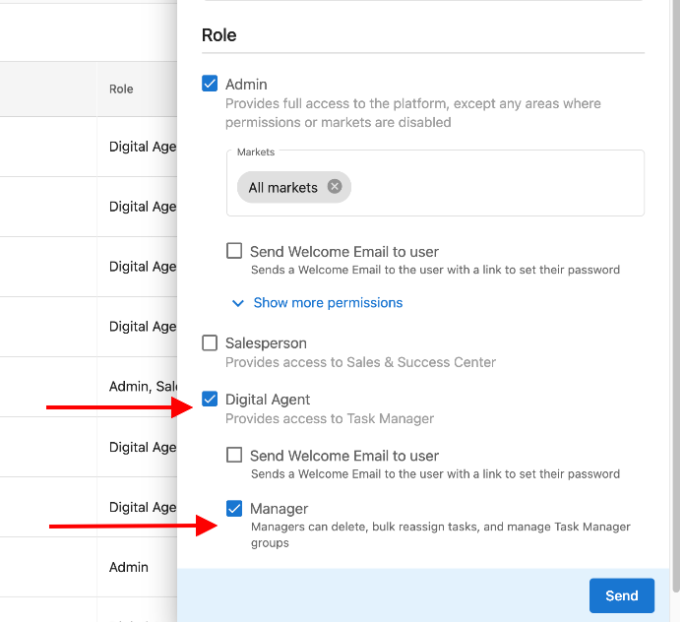Open the Show more permissions link

(328, 303)
